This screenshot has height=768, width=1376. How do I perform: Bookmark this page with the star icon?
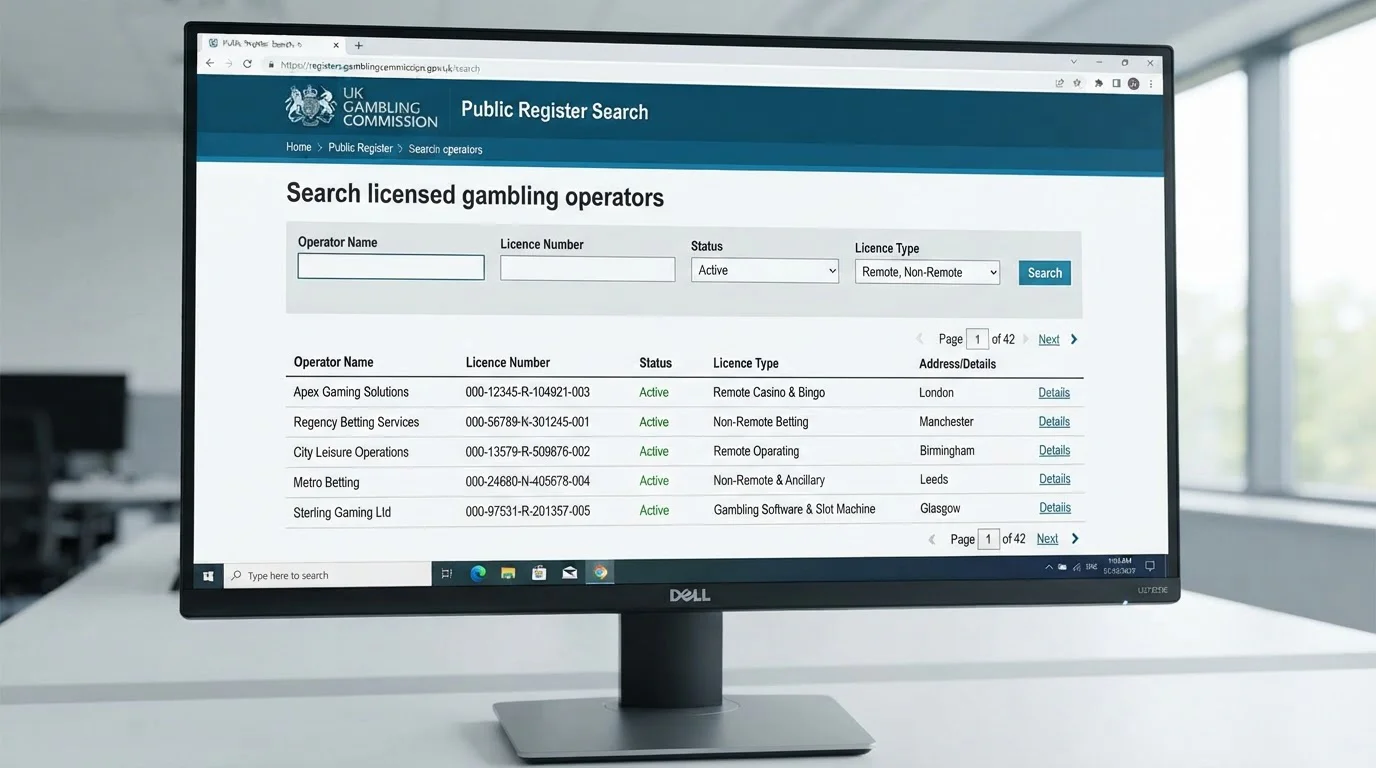click(x=1077, y=83)
